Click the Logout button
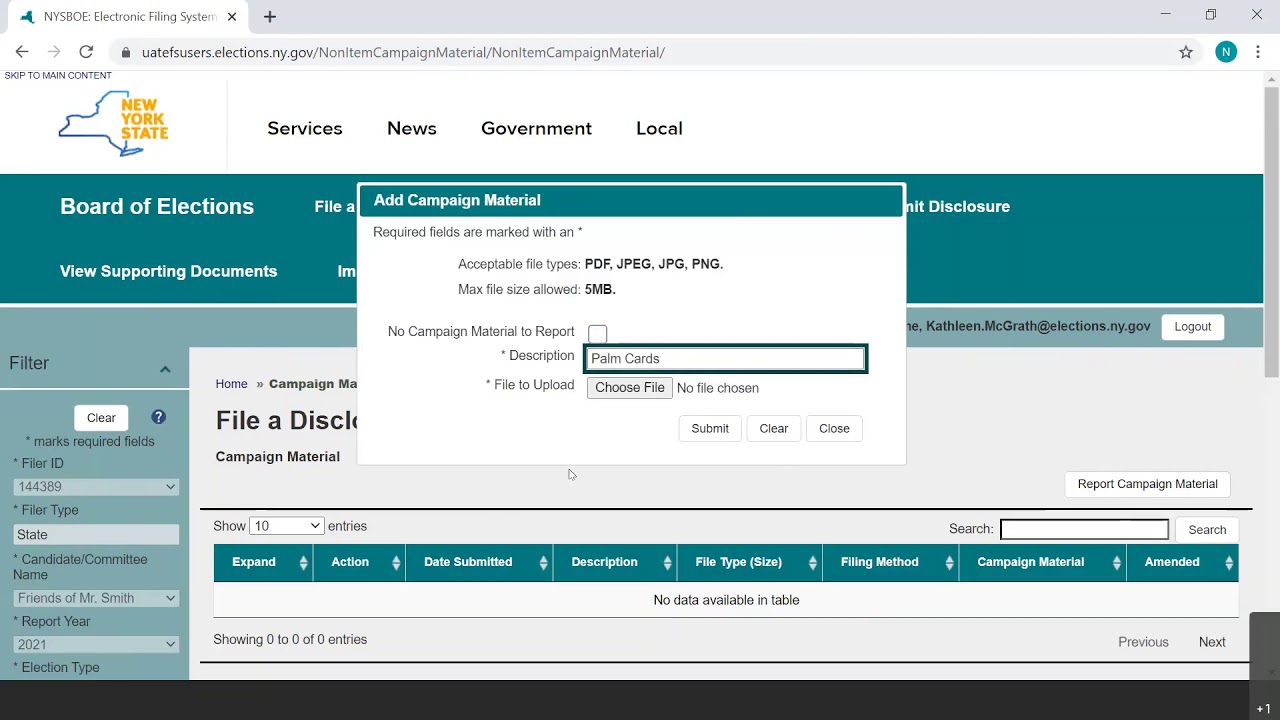This screenshot has height=720, width=1280. pos(1192,327)
